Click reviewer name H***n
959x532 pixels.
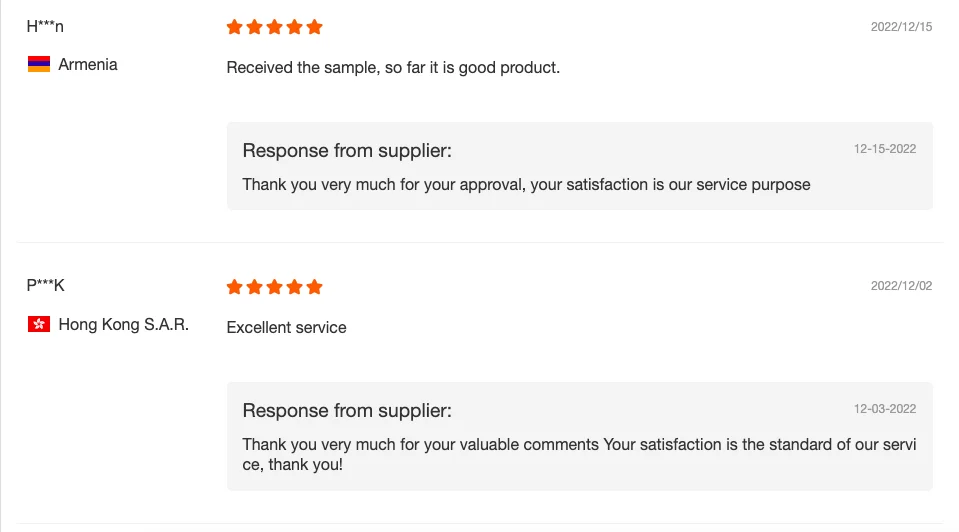click(x=45, y=26)
